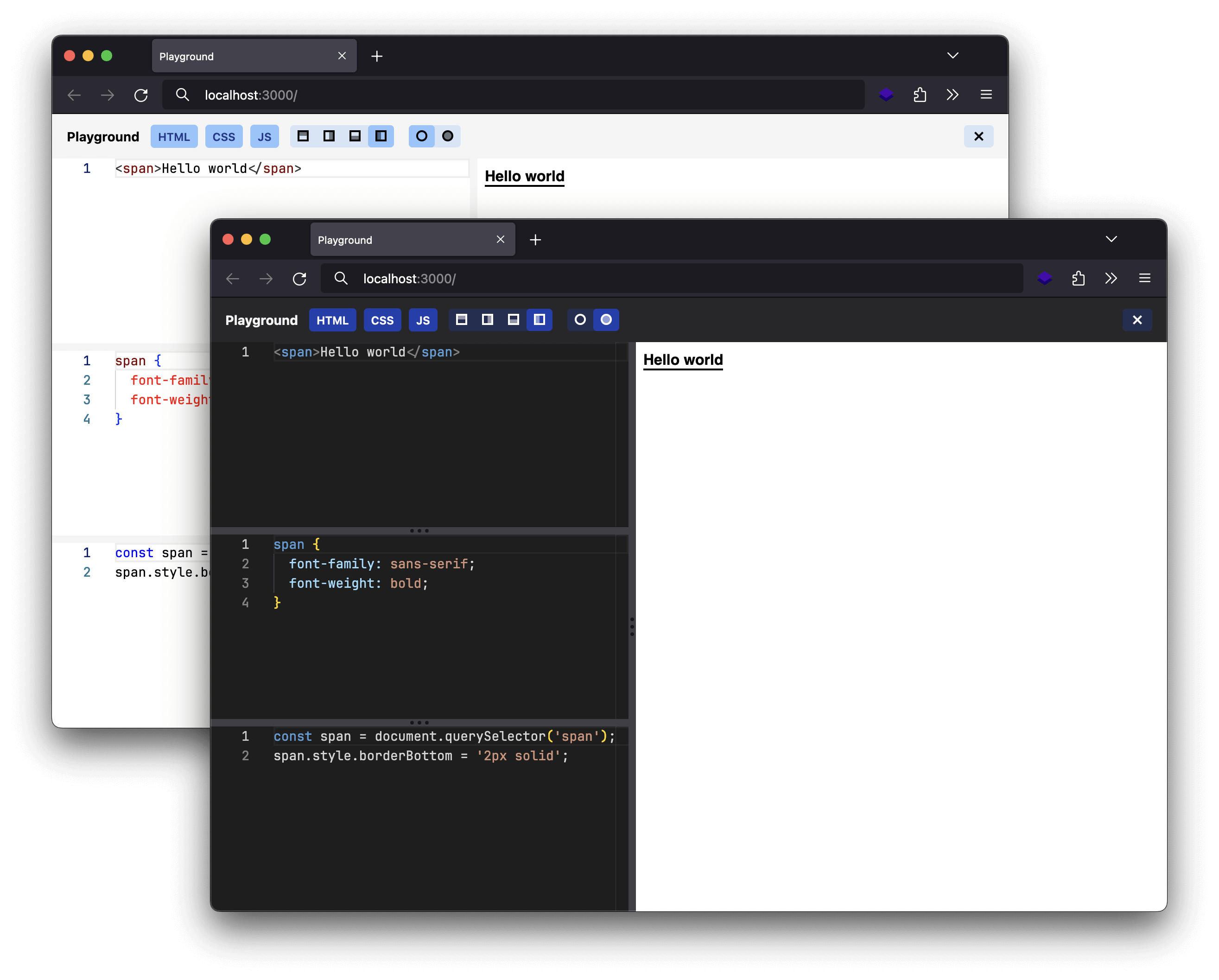Screen dimensions: 1219x980
Task: Toggle the HTML editor in dark playground
Action: pyautogui.click(x=332, y=320)
